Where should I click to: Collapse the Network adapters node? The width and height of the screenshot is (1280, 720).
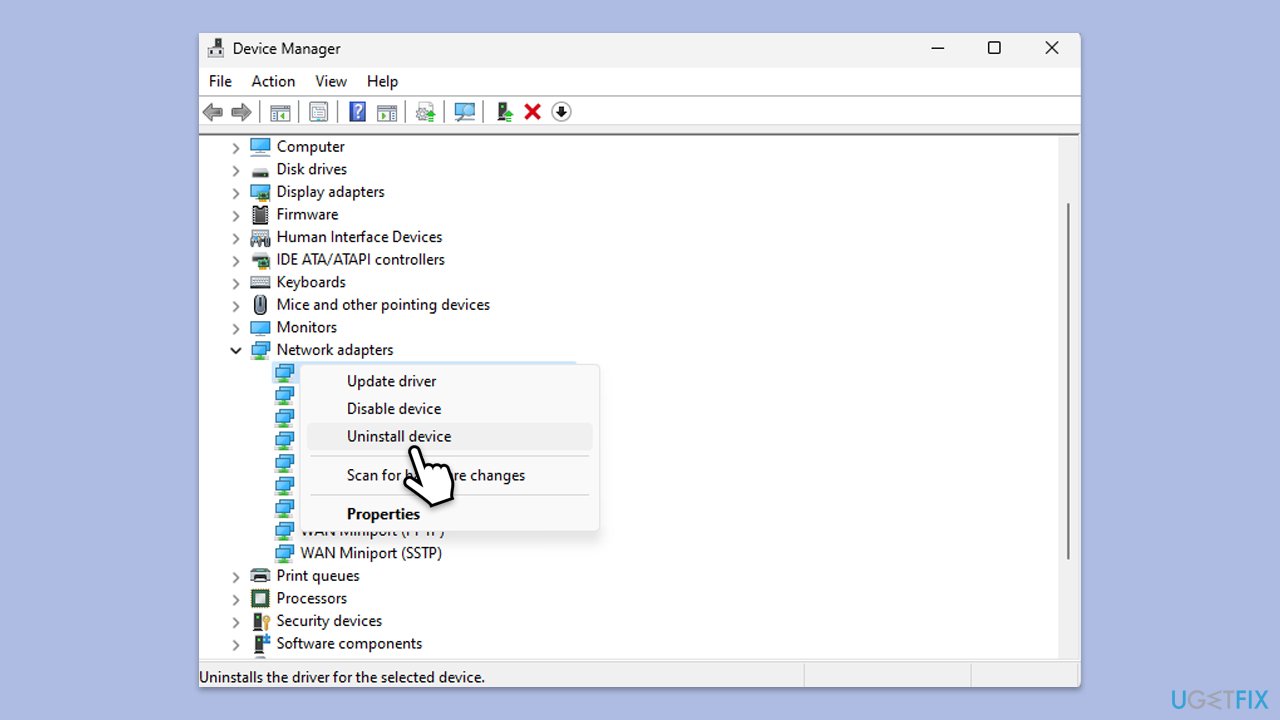(x=236, y=350)
